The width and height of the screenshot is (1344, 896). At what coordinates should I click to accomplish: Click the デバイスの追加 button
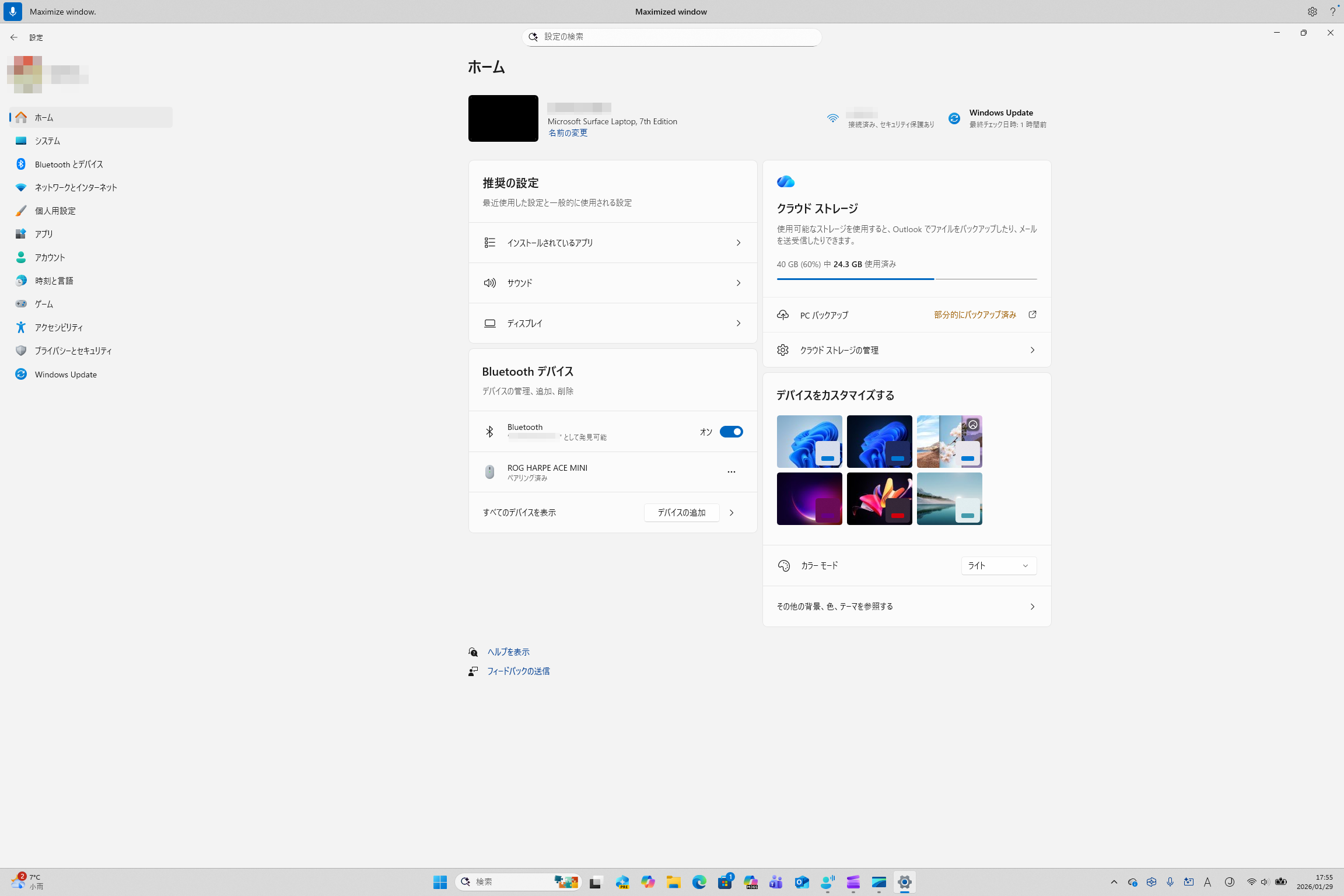tap(681, 512)
